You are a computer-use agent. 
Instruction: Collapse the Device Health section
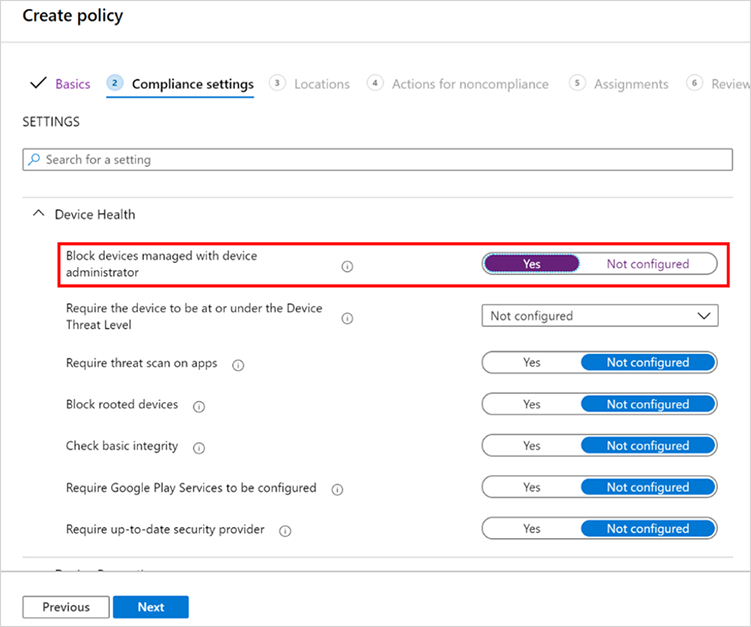click(x=38, y=214)
